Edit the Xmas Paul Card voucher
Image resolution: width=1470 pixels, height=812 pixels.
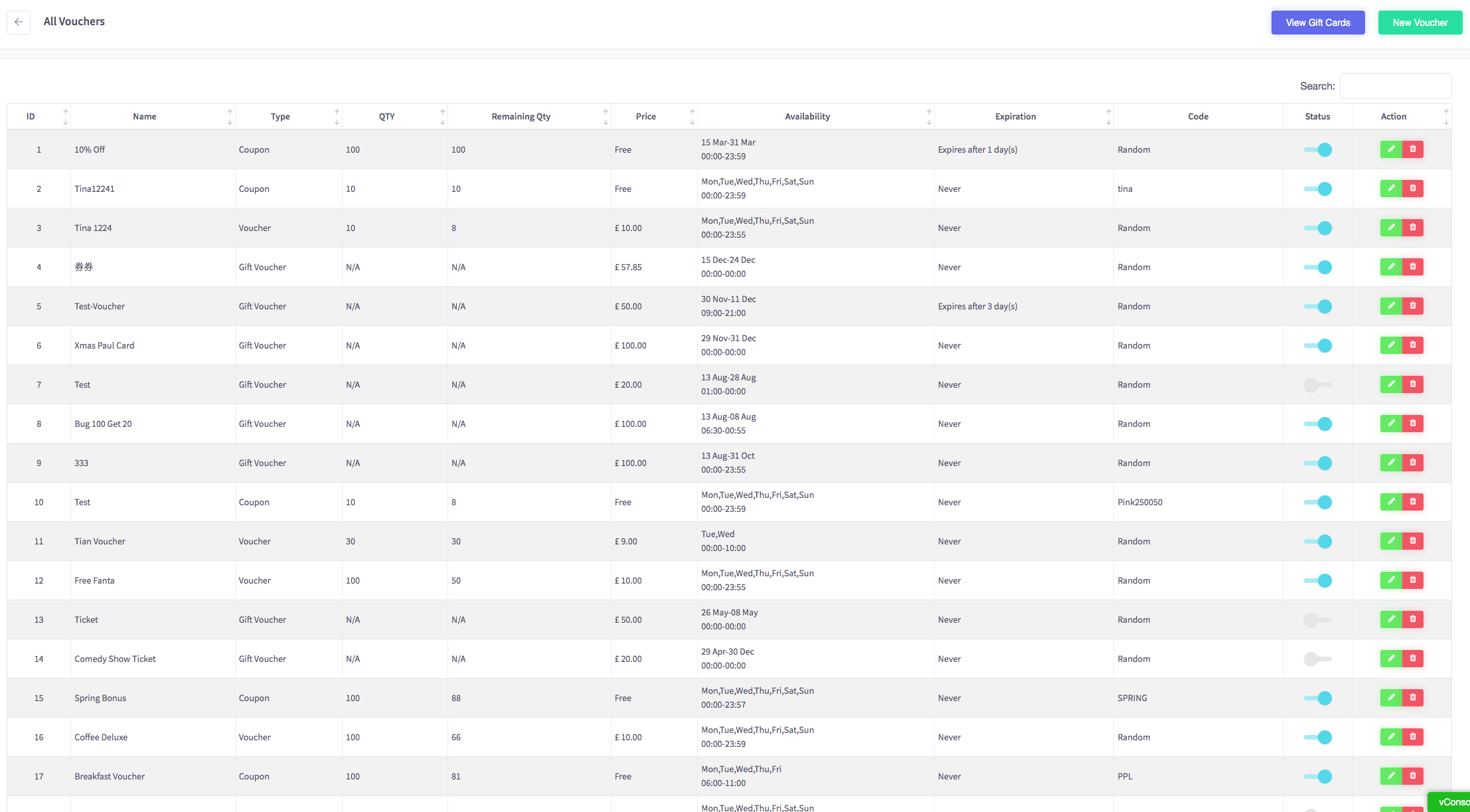(1391, 345)
